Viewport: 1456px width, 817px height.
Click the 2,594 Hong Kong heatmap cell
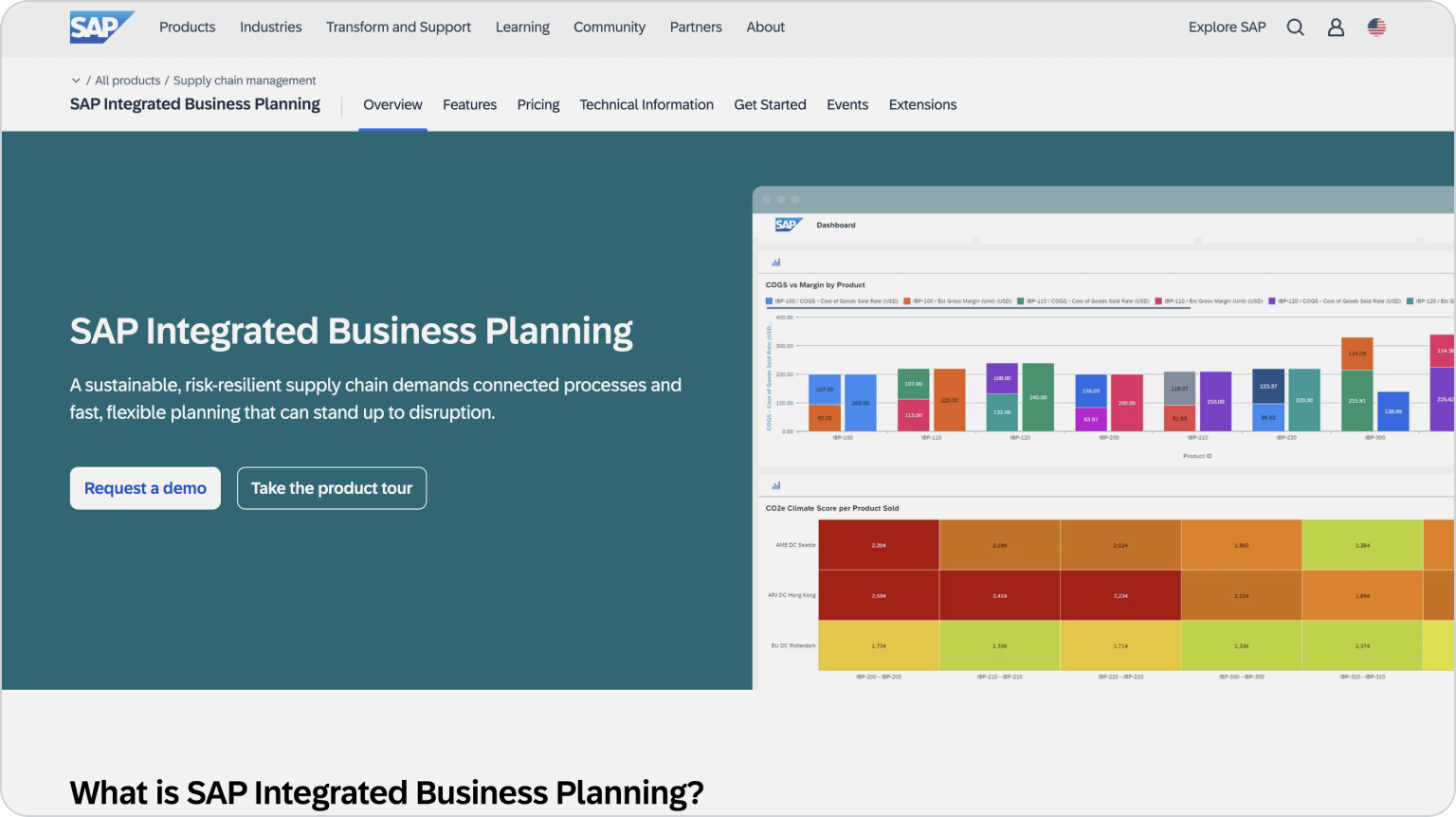(x=879, y=595)
